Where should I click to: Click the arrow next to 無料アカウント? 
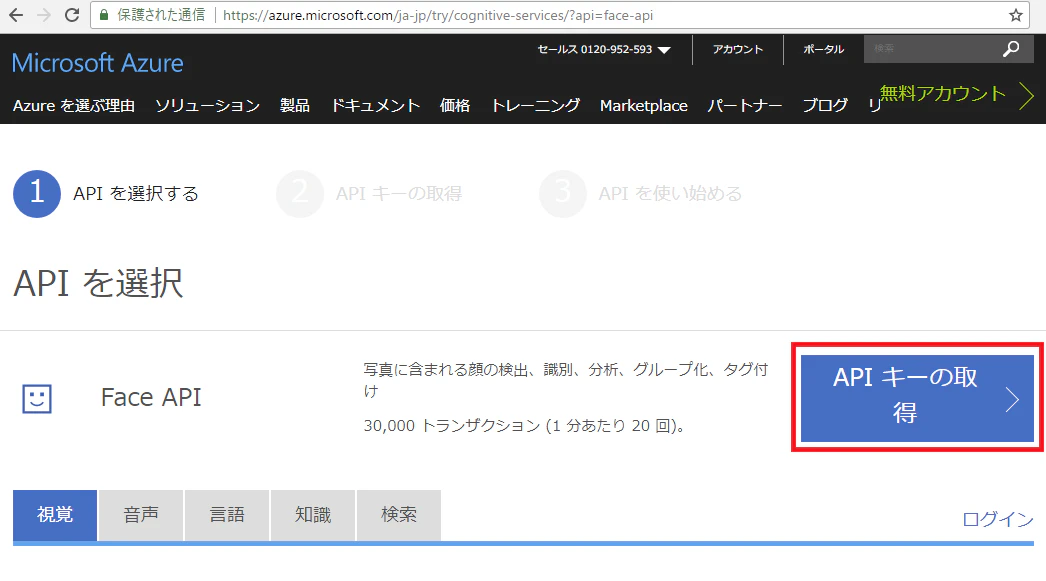(x=1027, y=96)
